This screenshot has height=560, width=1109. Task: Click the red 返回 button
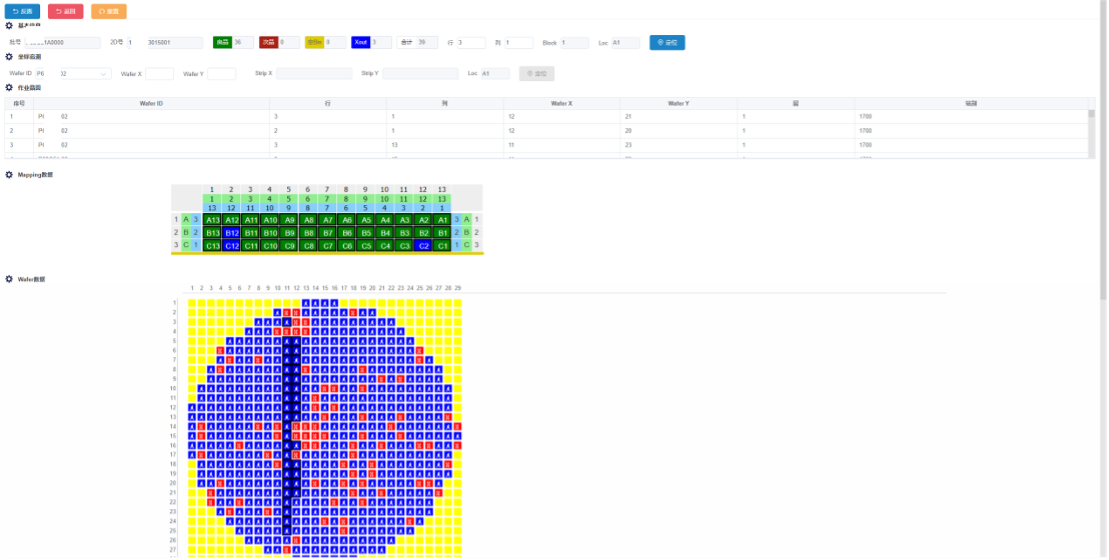click(66, 11)
